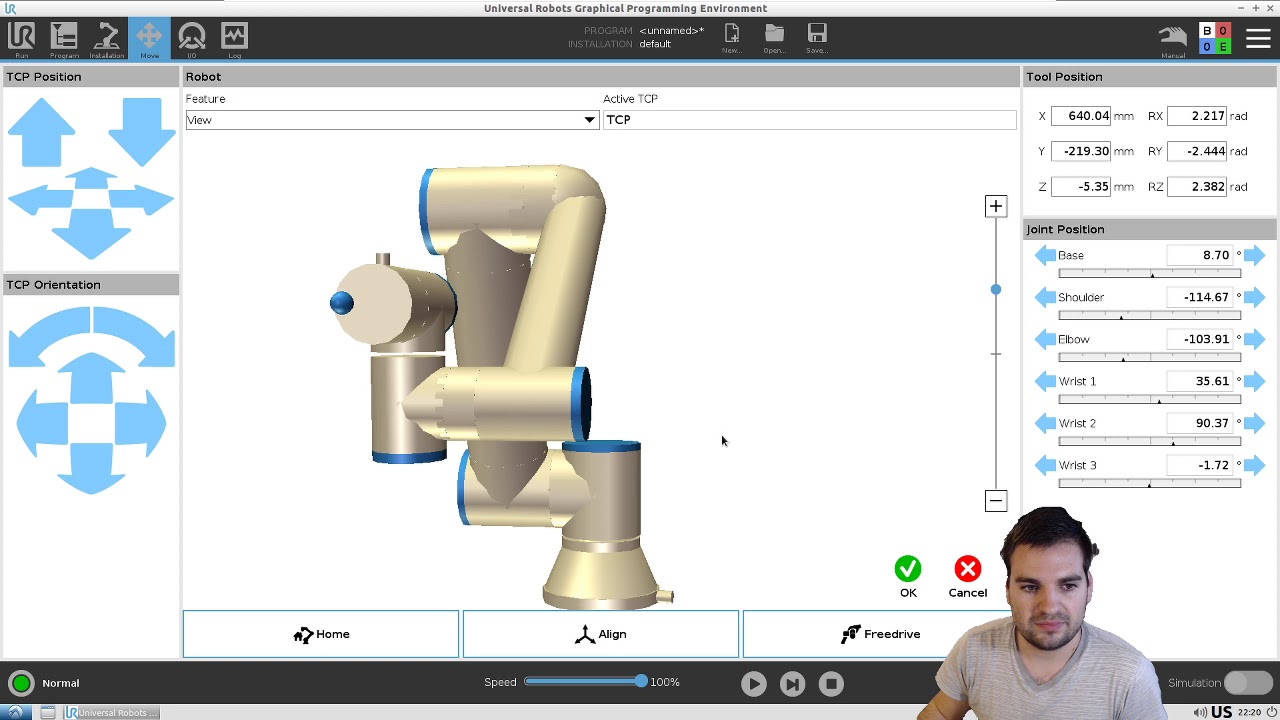This screenshot has width=1280, height=720.
Task: Edit Base joint value 8.70
Action: (1200, 255)
